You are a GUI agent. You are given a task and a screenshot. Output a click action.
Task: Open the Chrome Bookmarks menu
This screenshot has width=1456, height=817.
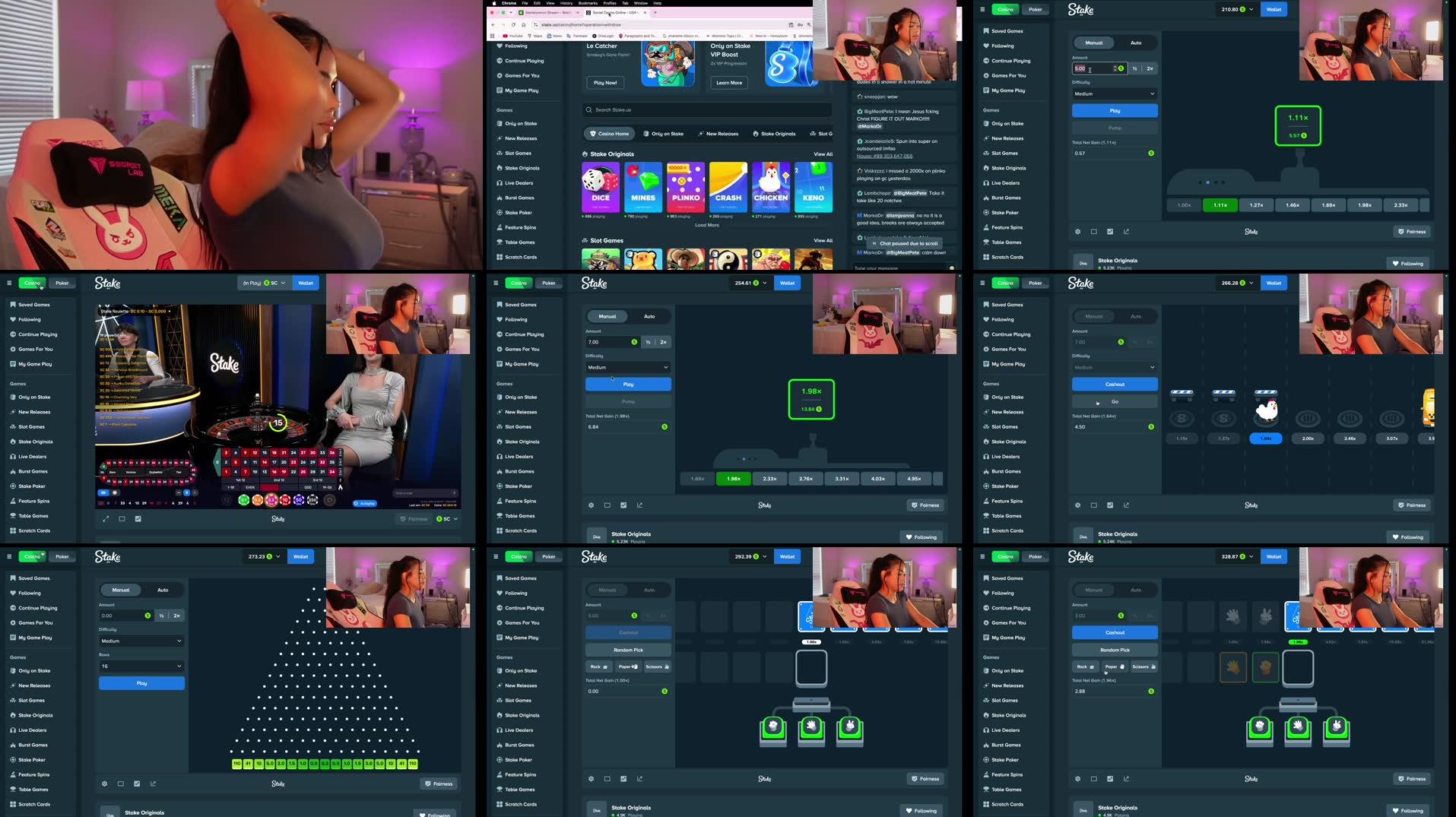[588, 3]
